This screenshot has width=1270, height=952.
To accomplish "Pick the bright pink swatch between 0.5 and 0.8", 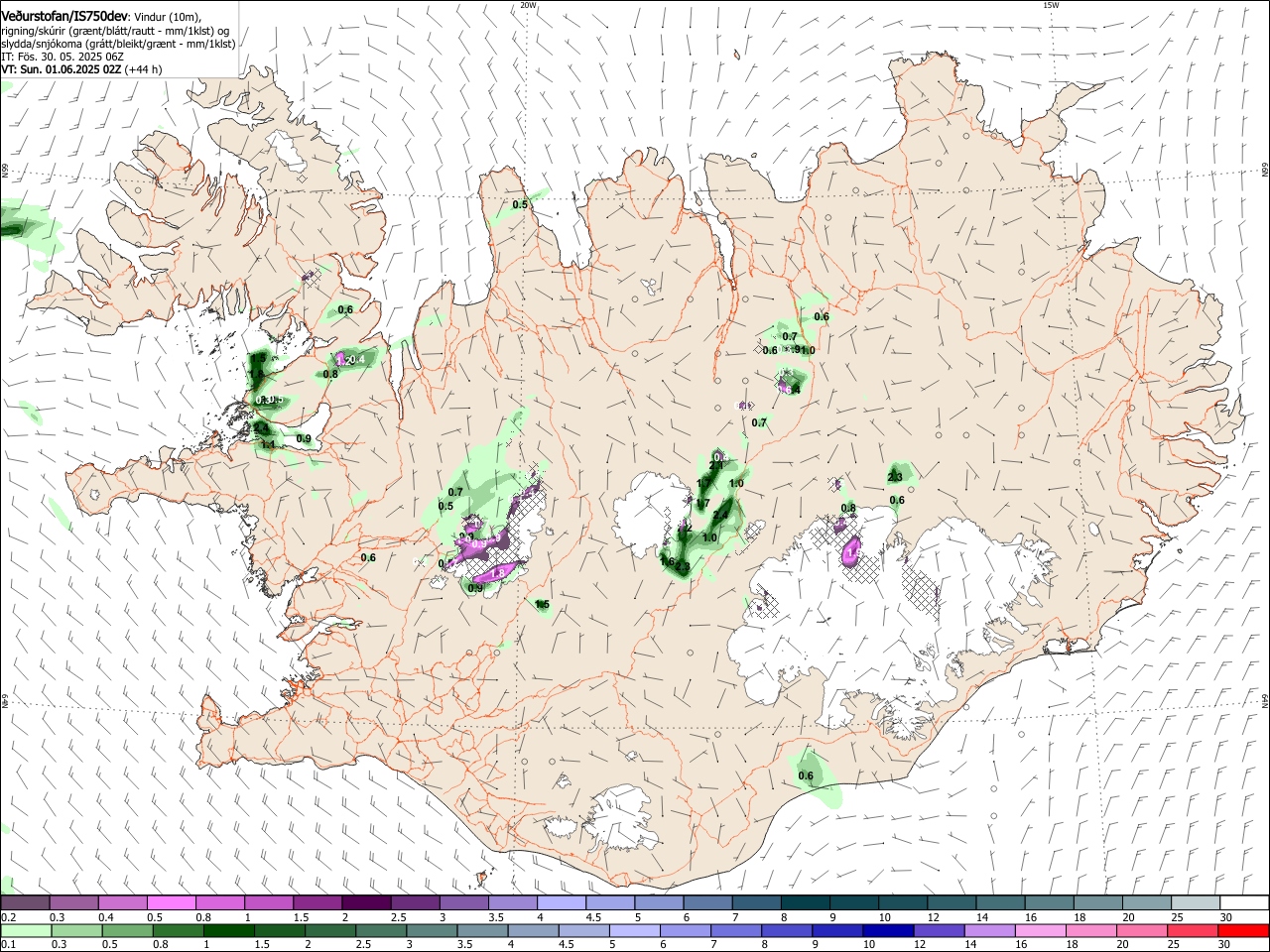I will click(x=171, y=902).
